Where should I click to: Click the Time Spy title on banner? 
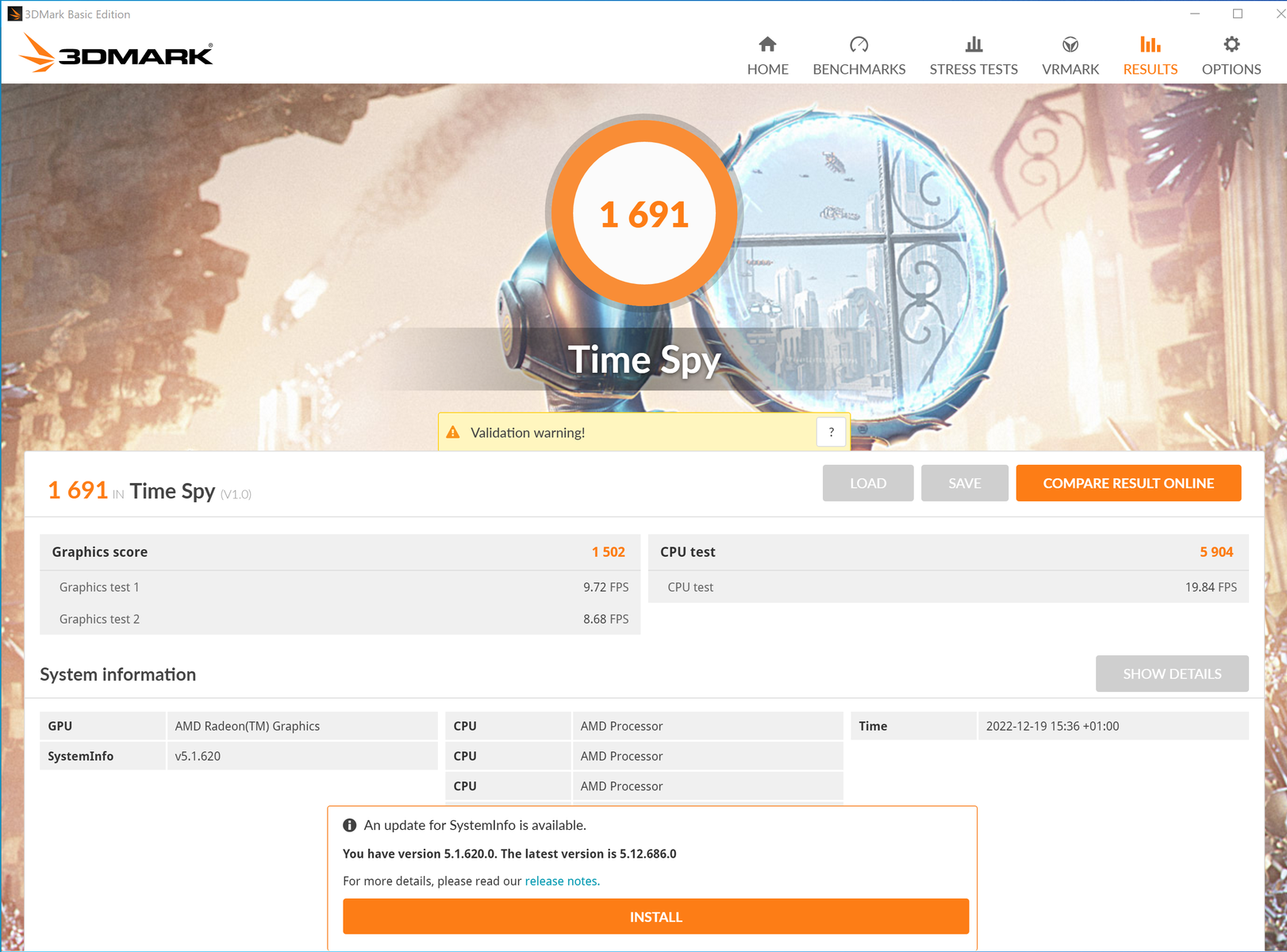[x=644, y=360]
